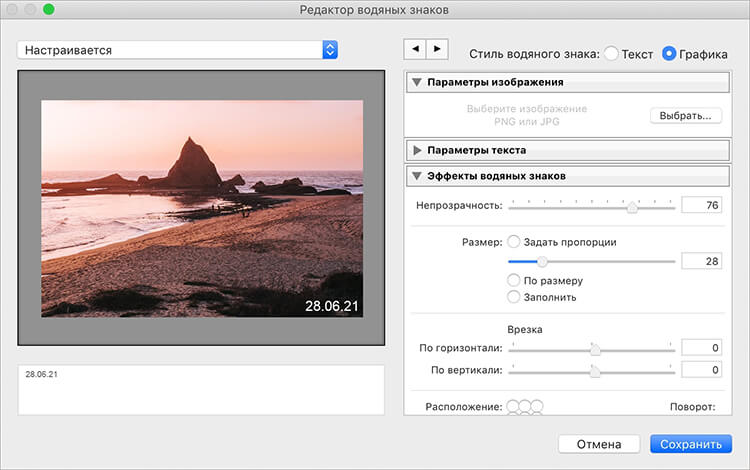
Task: Select the Графика watermark style
Action: [x=669, y=54]
